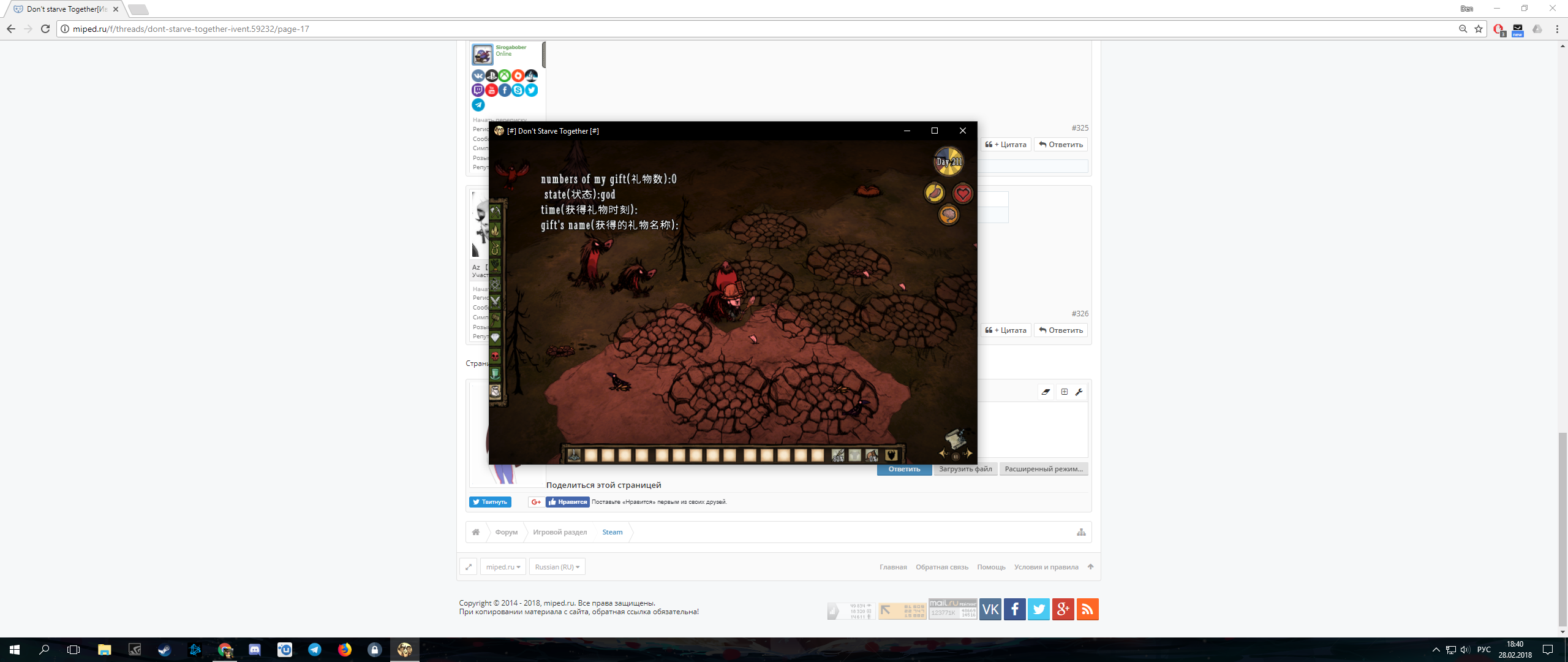Open Sirogabober's Skype profile icon
The image size is (1568, 662).
[x=518, y=90]
